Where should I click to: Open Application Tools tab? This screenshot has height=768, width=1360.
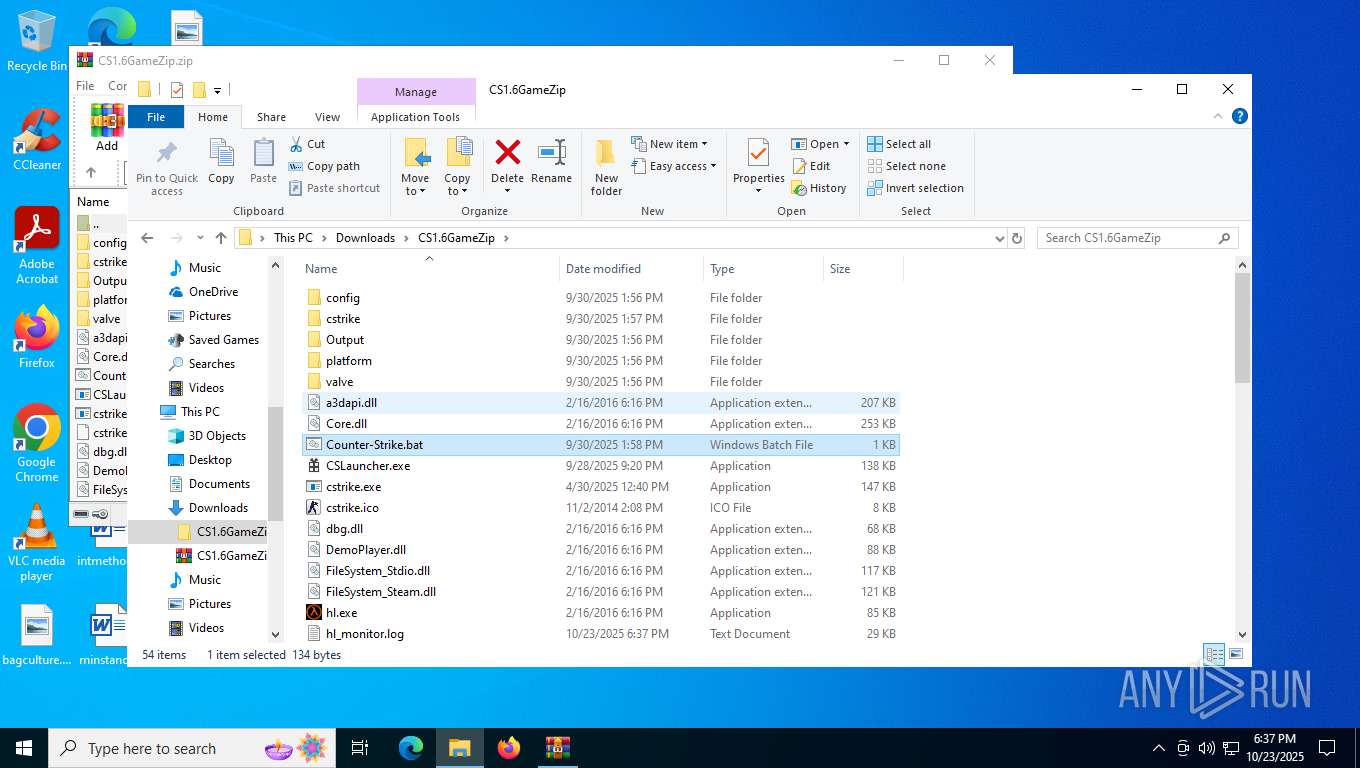point(415,117)
